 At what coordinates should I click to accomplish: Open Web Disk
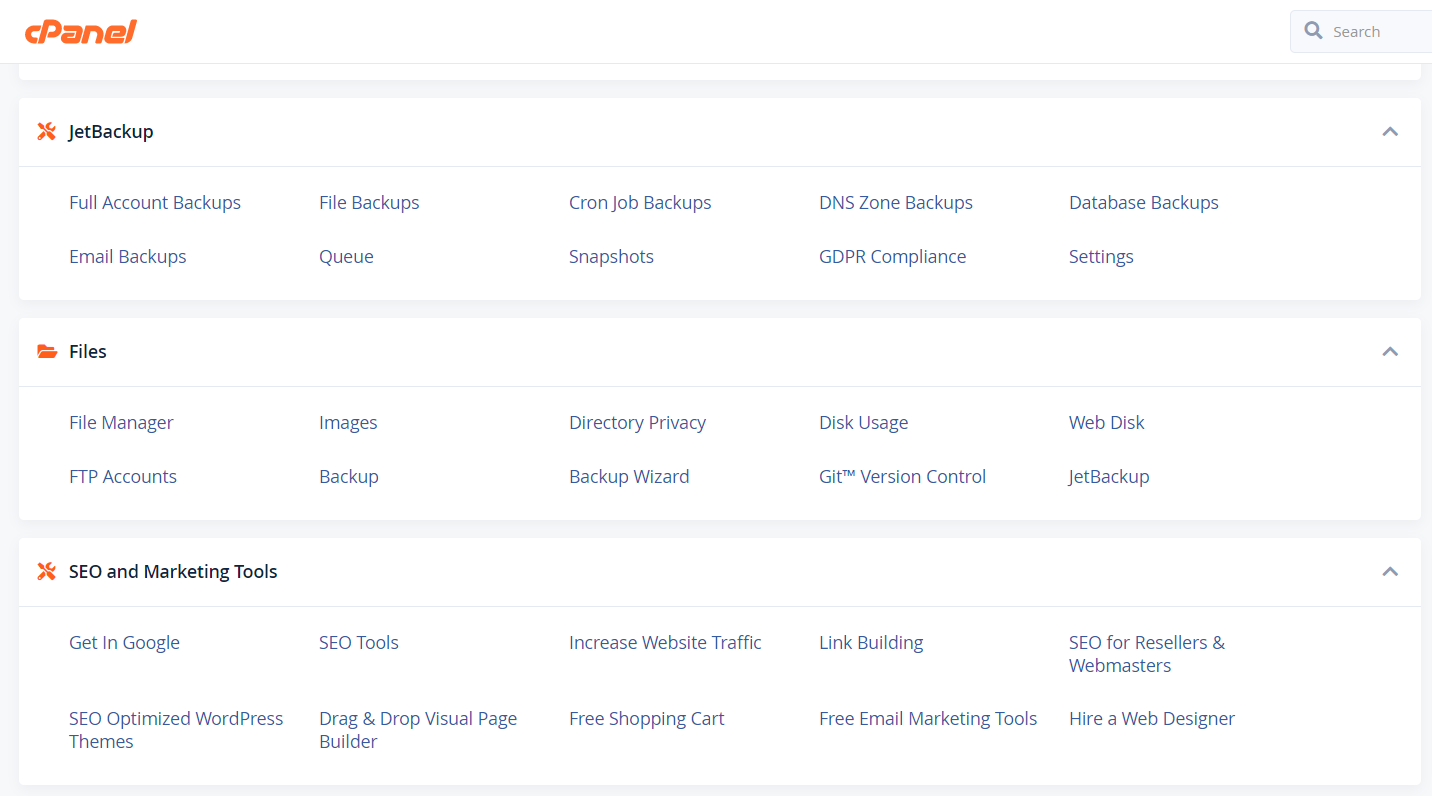point(1106,422)
